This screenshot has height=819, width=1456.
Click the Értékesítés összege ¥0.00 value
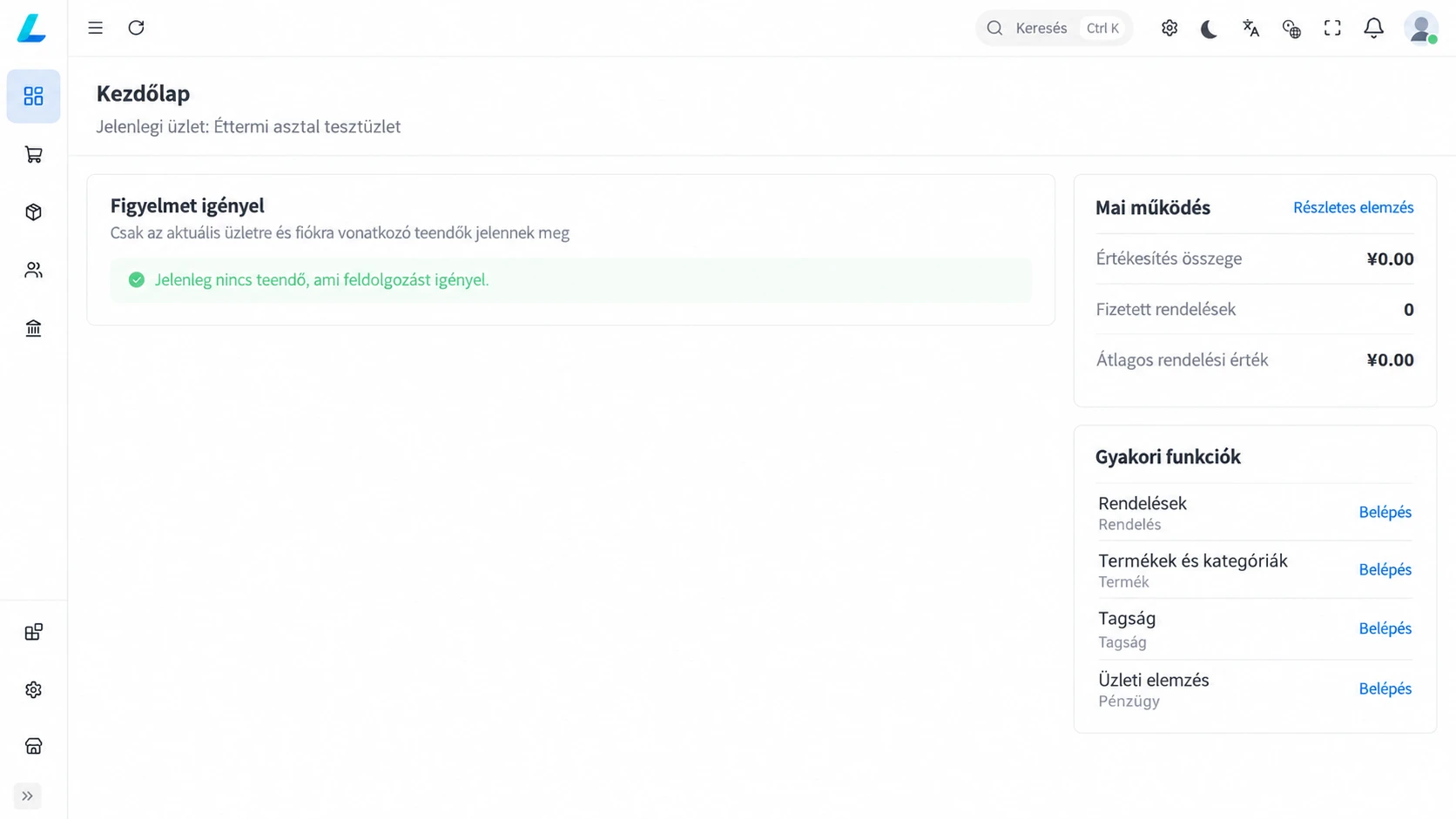(x=1390, y=258)
